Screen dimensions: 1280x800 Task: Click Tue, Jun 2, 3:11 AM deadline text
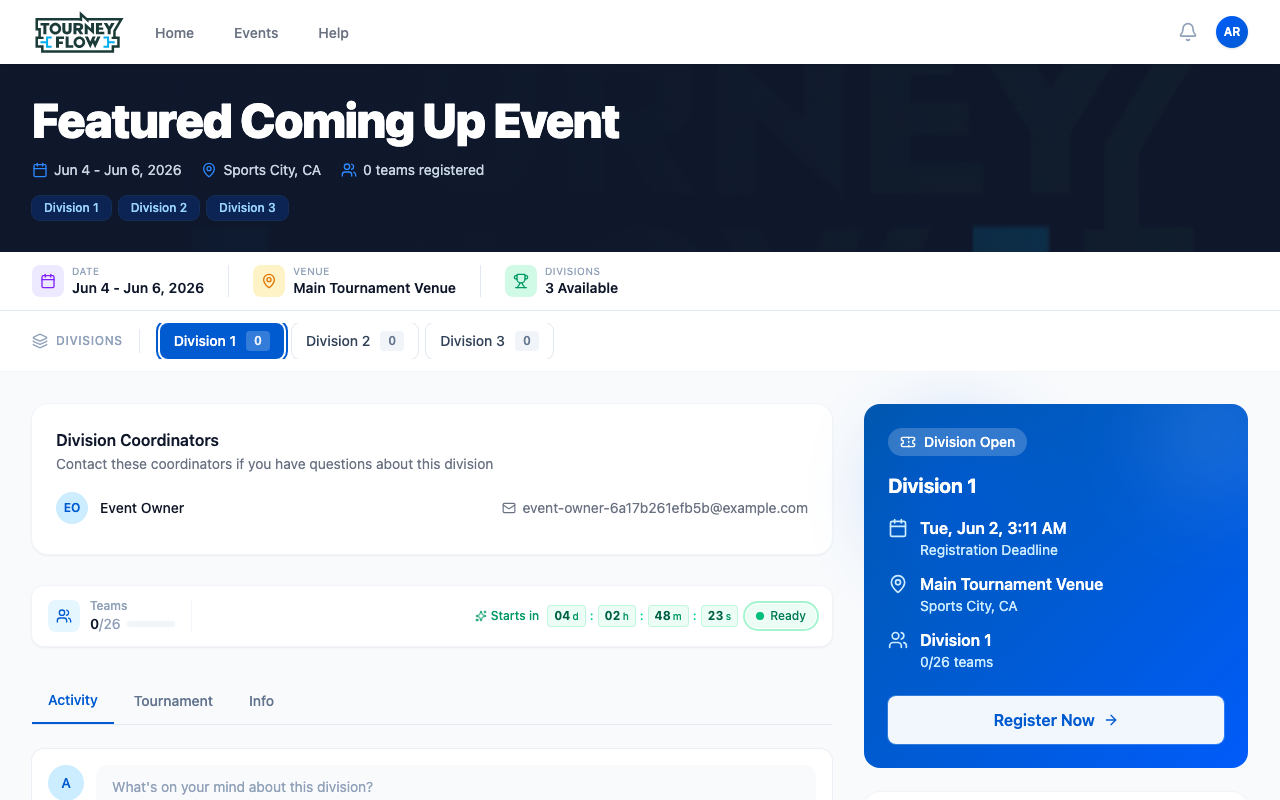pyautogui.click(x=993, y=528)
